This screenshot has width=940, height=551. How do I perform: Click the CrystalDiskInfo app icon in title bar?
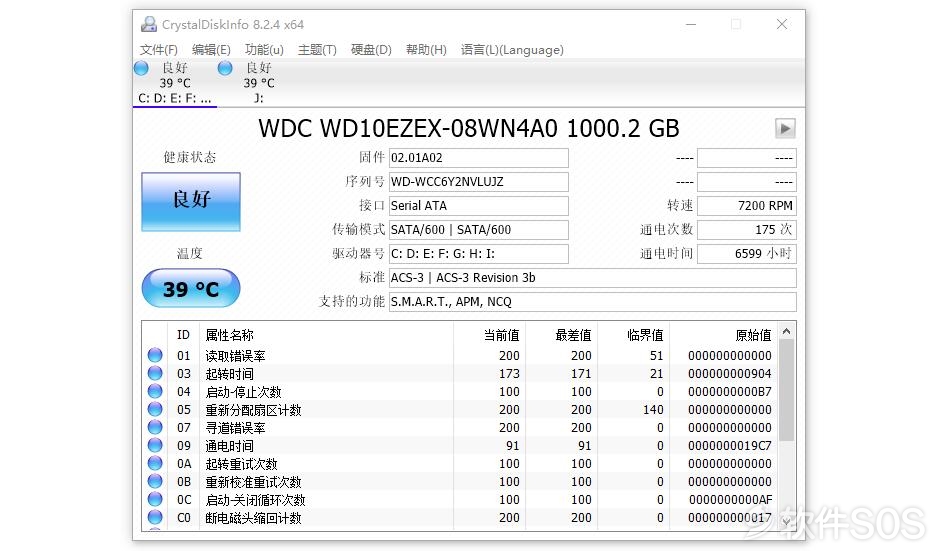coord(148,25)
